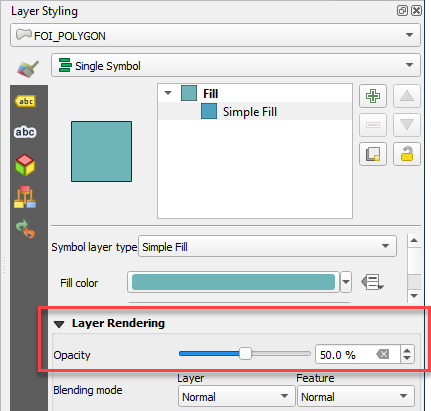
Task: Open the Fill color data-defined override
Action: click(372, 283)
